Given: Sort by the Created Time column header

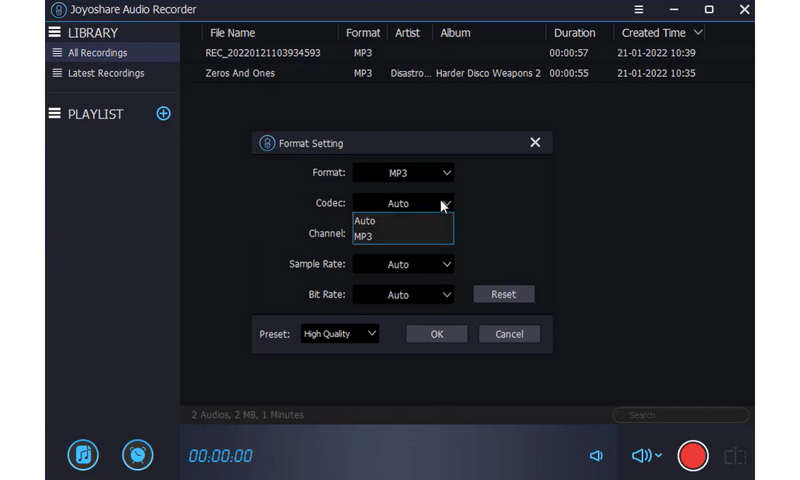Looking at the screenshot, I should (x=653, y=33).
